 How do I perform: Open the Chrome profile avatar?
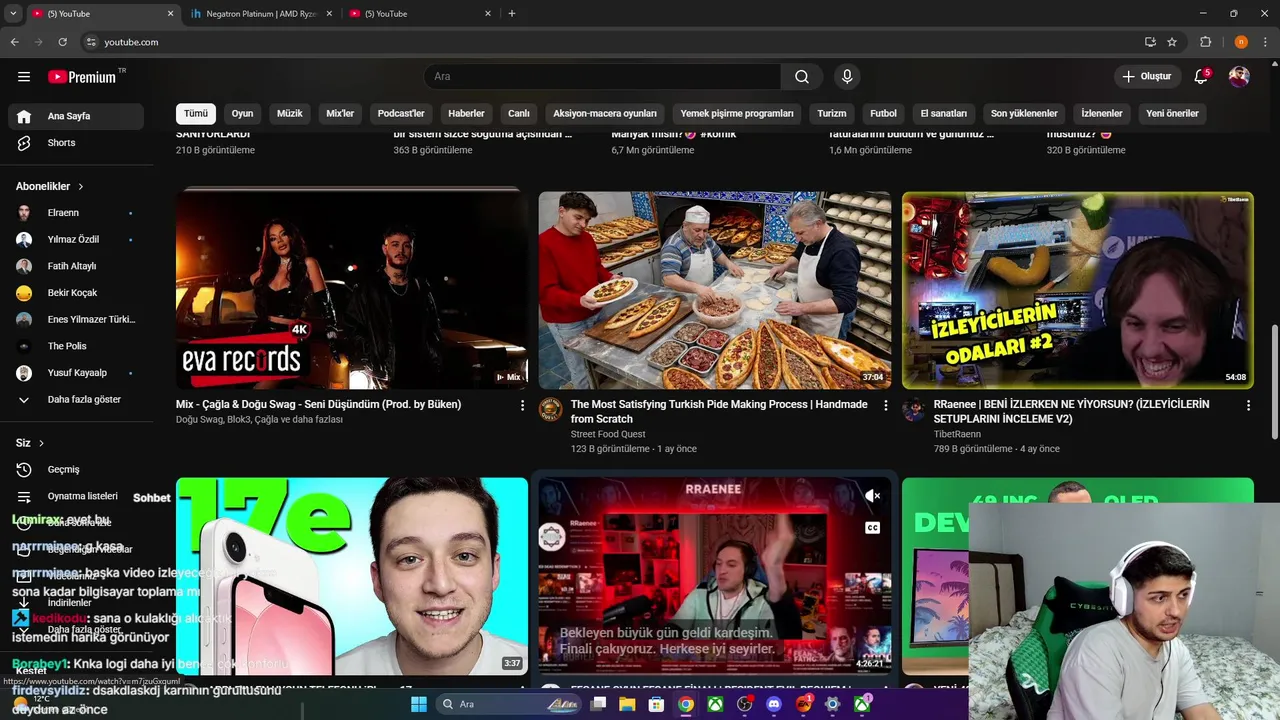click(1241, 42)
